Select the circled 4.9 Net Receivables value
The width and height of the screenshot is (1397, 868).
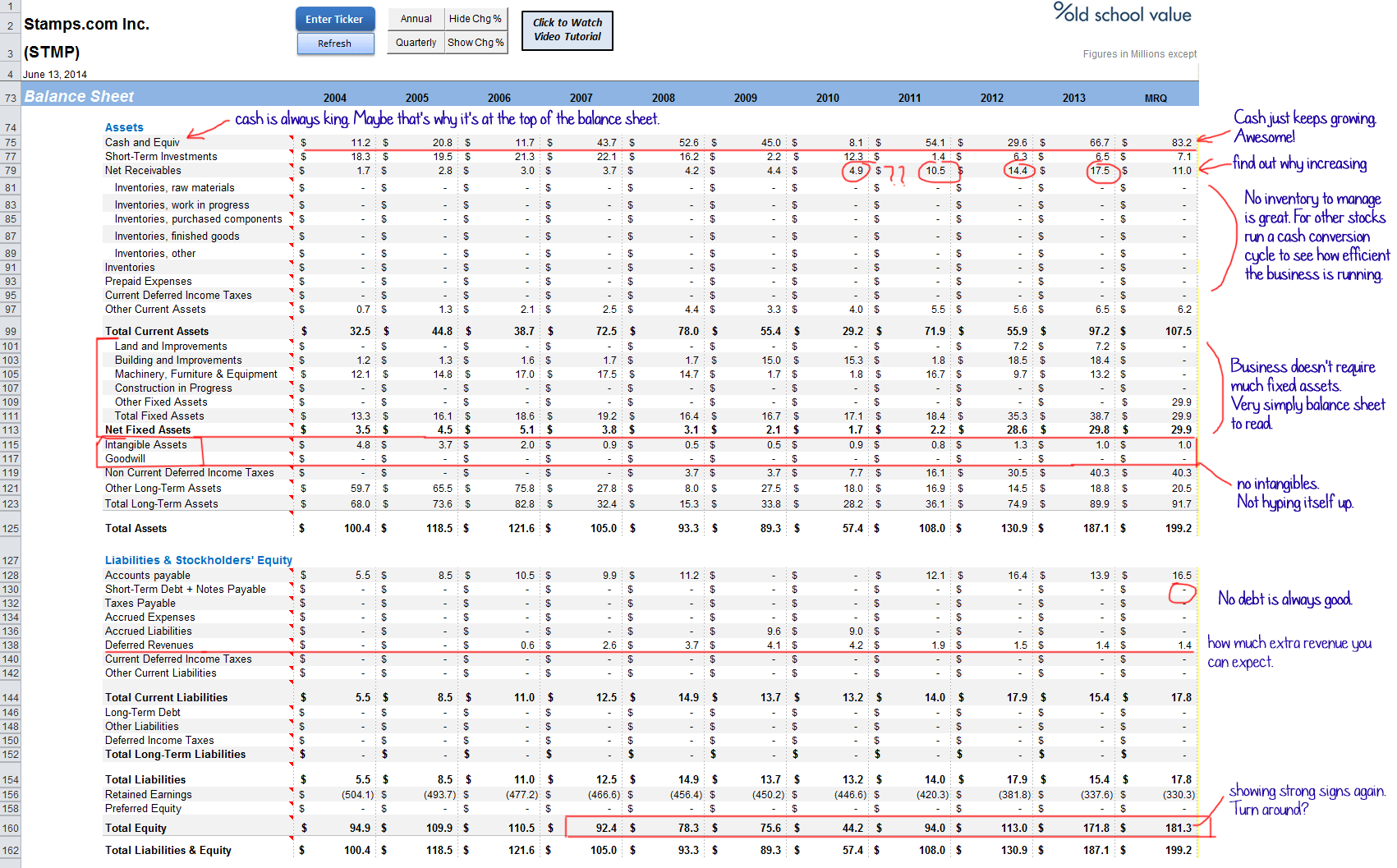coord(856,171)
